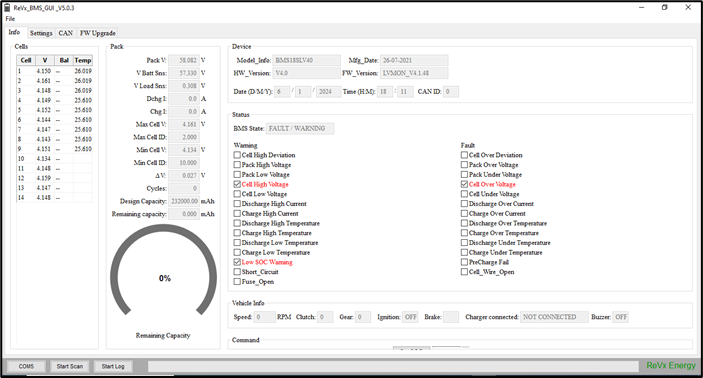703x378 pixels.
Task: Click the FW_Version field
Action: pos(414,73)
